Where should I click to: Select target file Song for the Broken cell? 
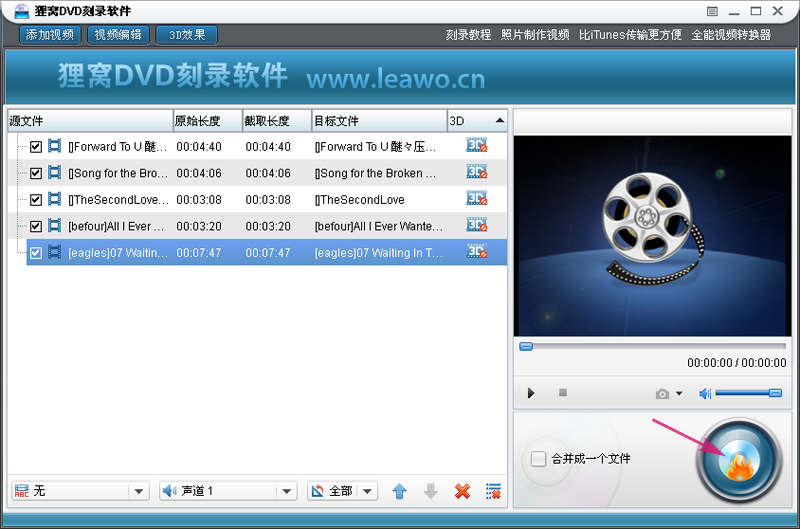point(376,173)
